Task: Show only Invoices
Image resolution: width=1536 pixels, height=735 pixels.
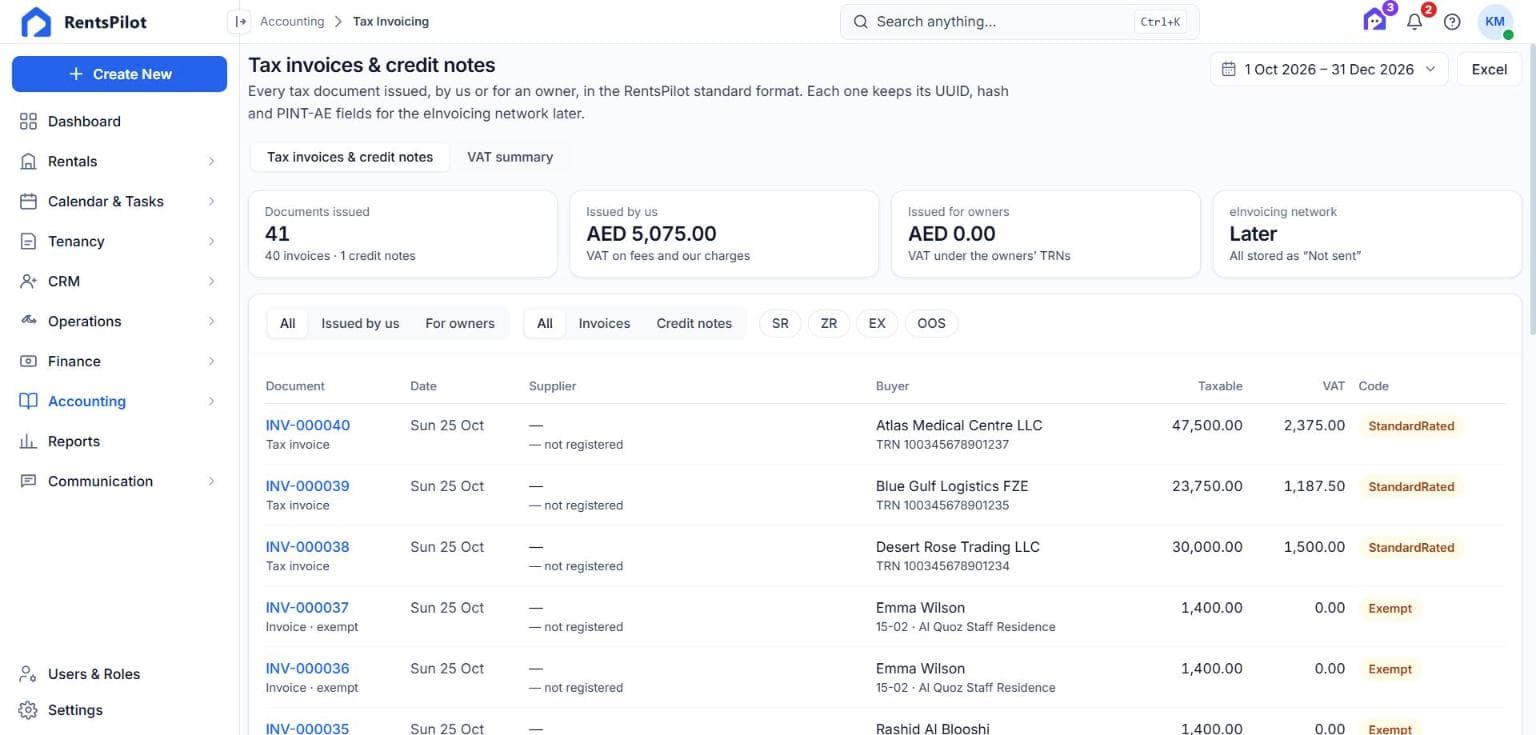Action: tap(604, 323)
